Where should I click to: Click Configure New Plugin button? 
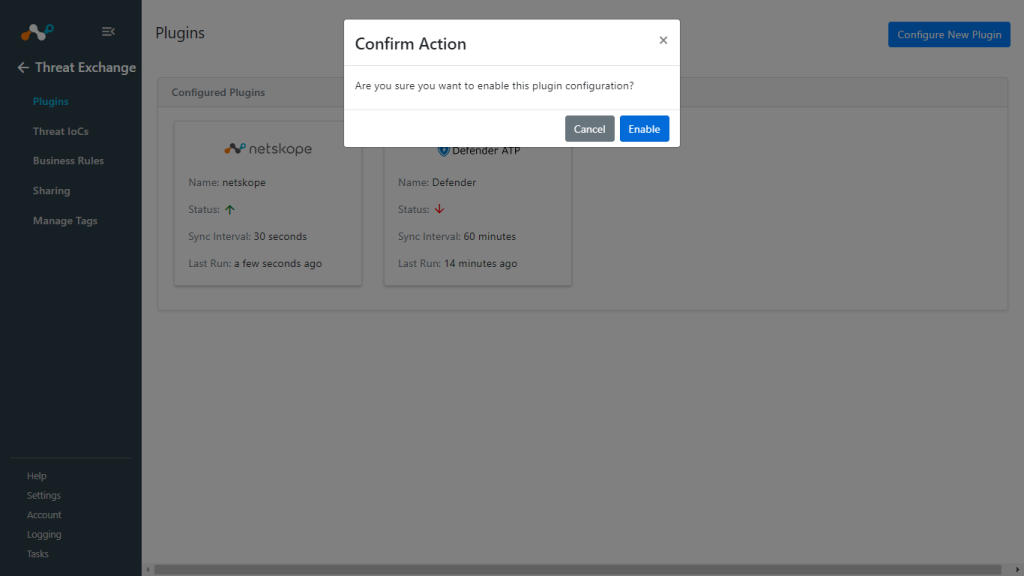(x=948, y=35)
